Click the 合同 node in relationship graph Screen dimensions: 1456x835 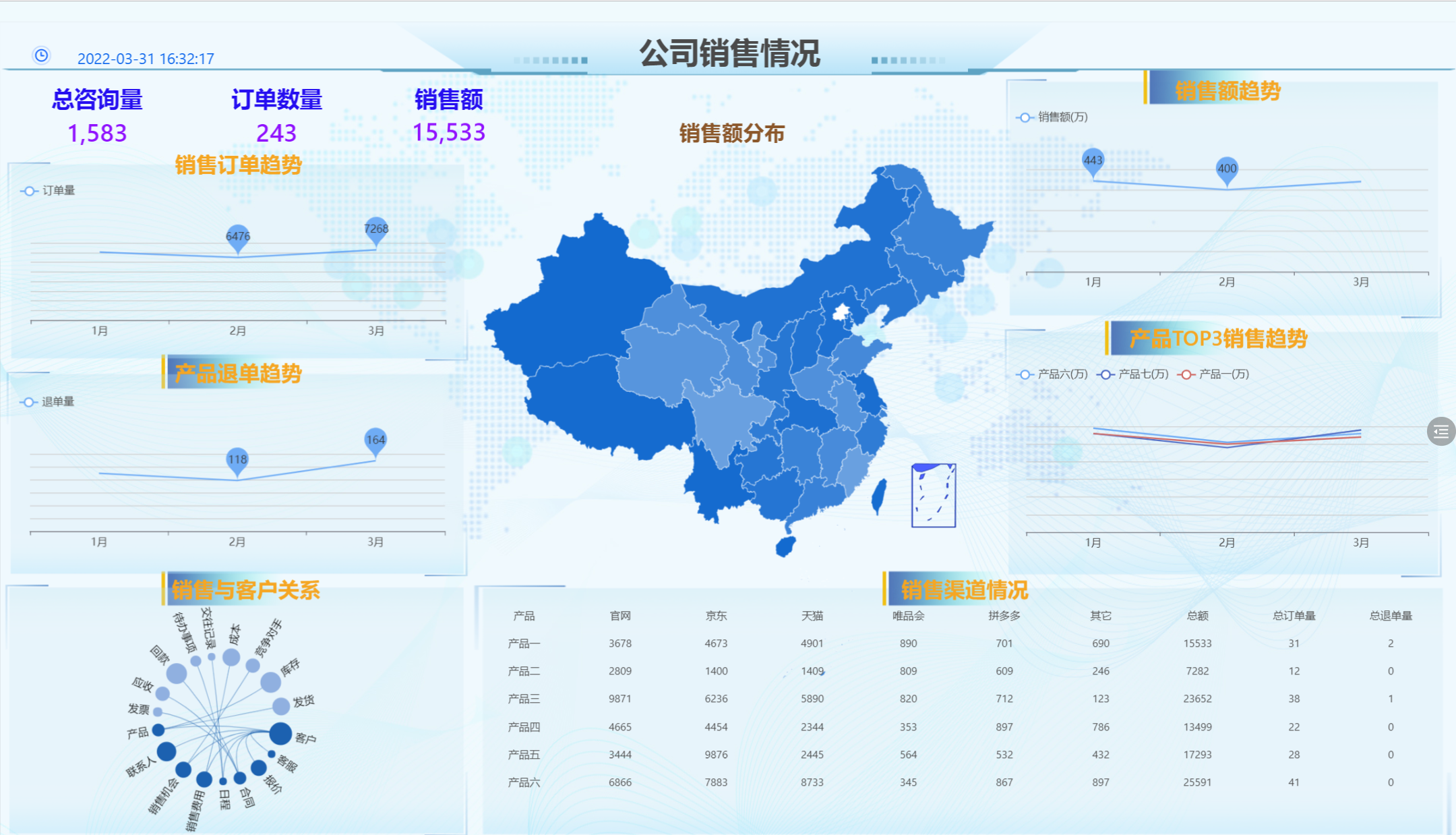240,778
